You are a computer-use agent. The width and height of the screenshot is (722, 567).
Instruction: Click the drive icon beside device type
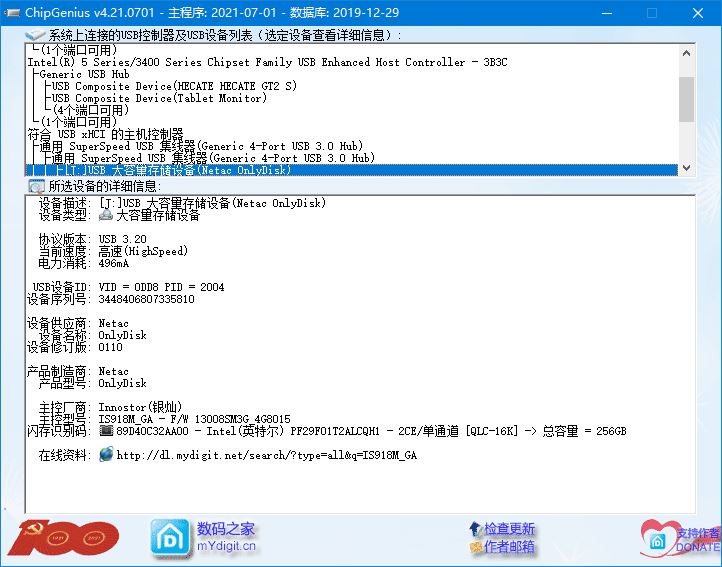(x=106, y=215)
